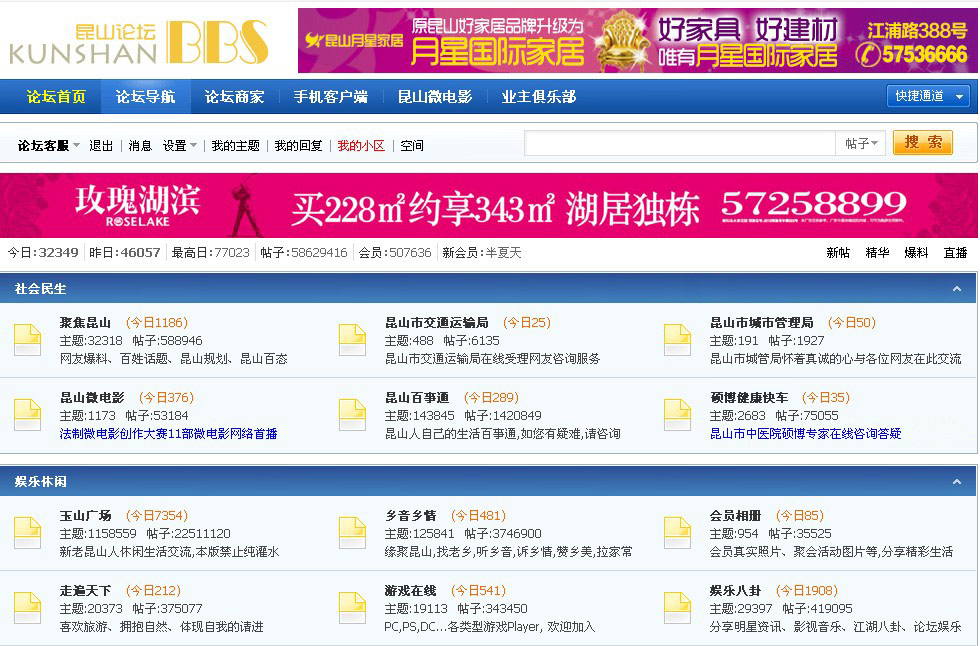This screenshot has height=646, width=980.
Task: Open 手机客户端 navigation item
Action: 331,97
